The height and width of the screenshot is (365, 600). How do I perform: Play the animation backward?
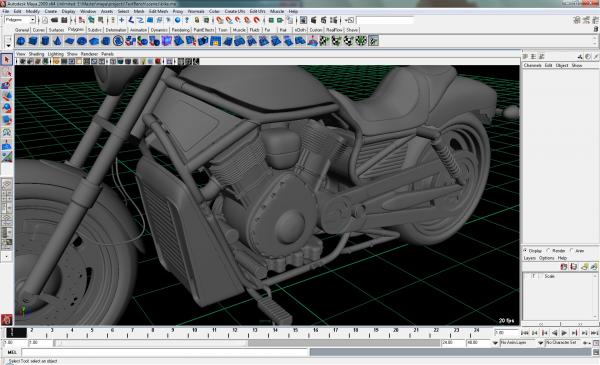[x=554, y=333]
